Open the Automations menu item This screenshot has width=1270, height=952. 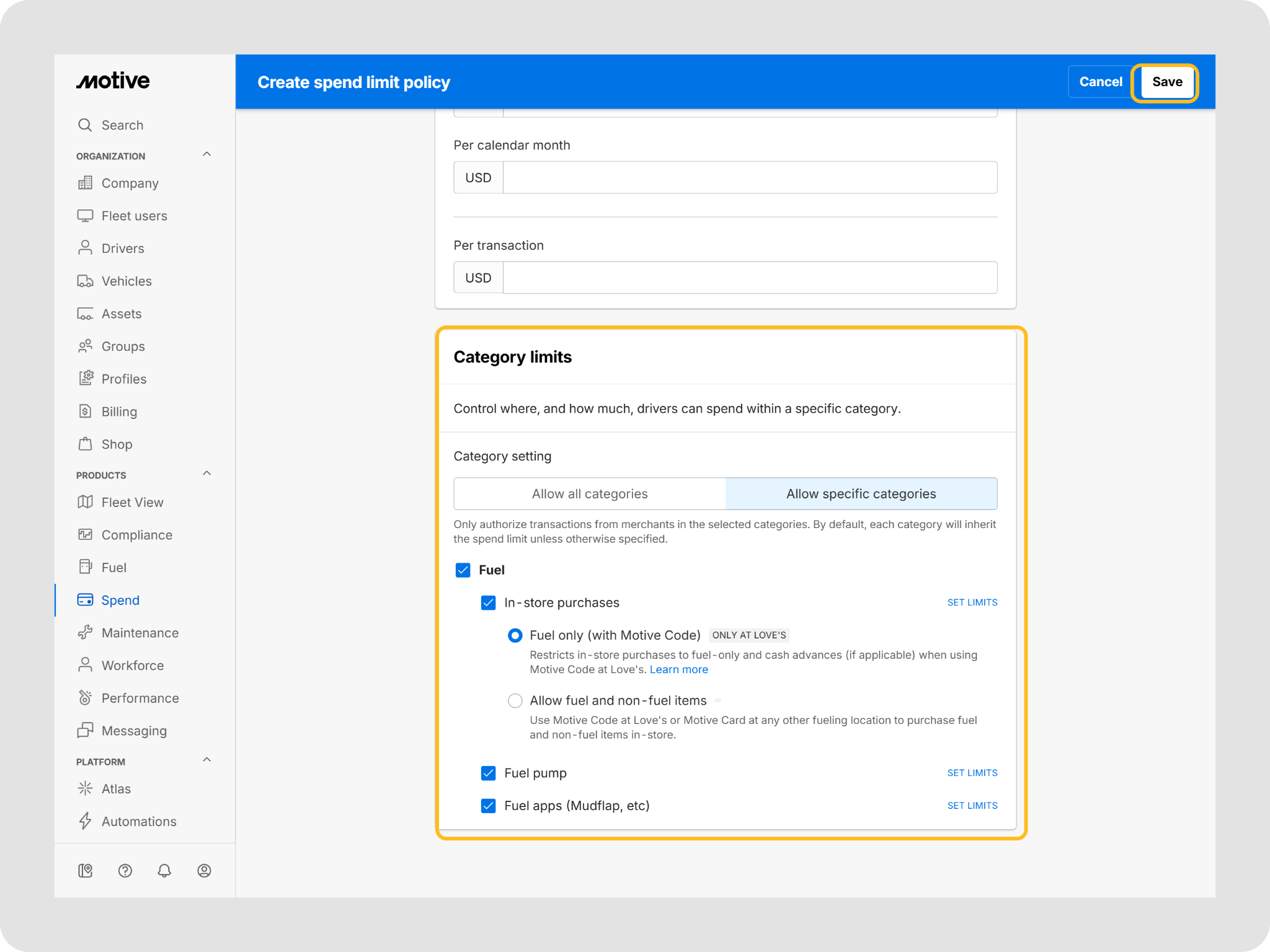145,821
